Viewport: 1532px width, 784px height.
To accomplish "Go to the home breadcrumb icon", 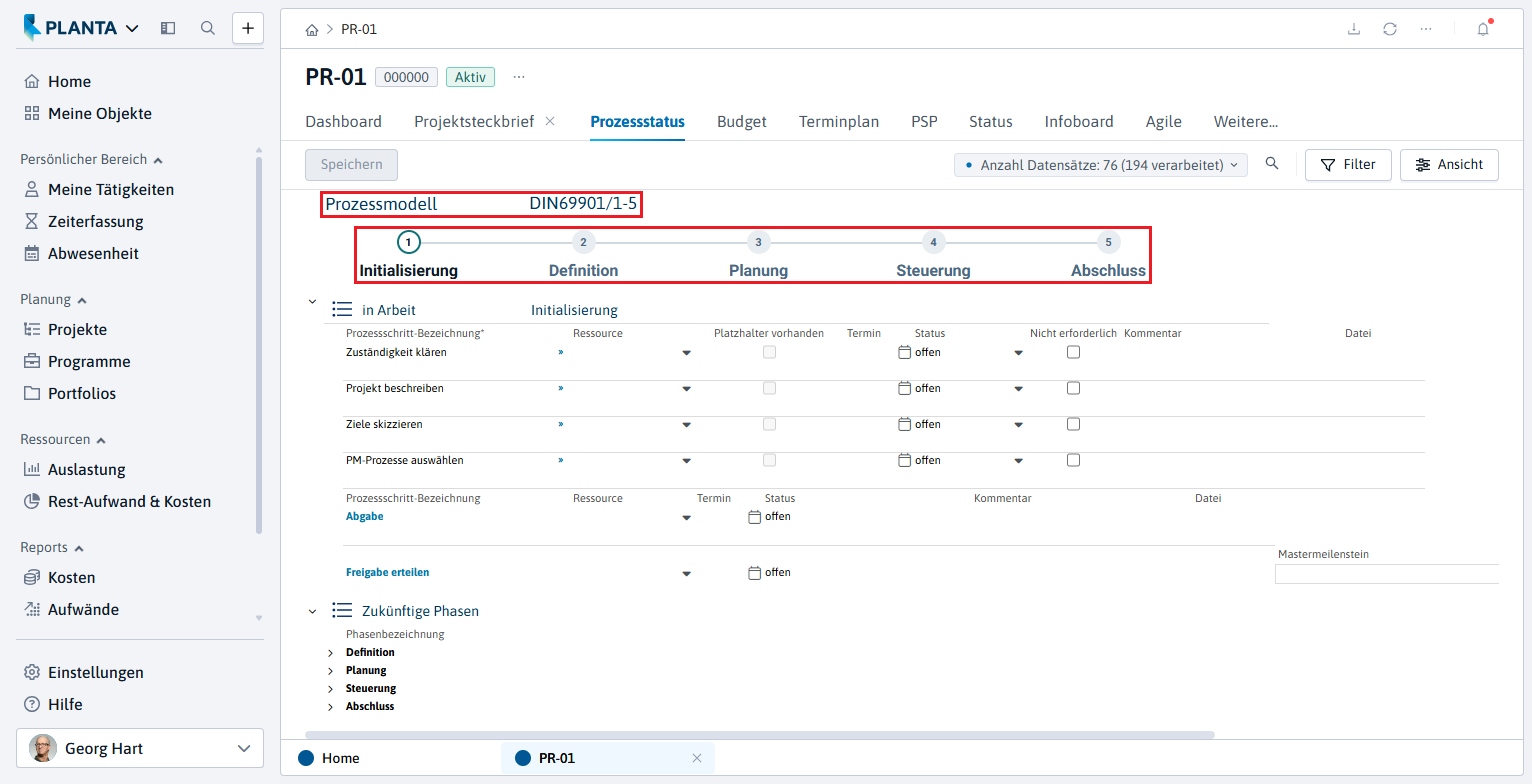I will click(x=312, y=29).
